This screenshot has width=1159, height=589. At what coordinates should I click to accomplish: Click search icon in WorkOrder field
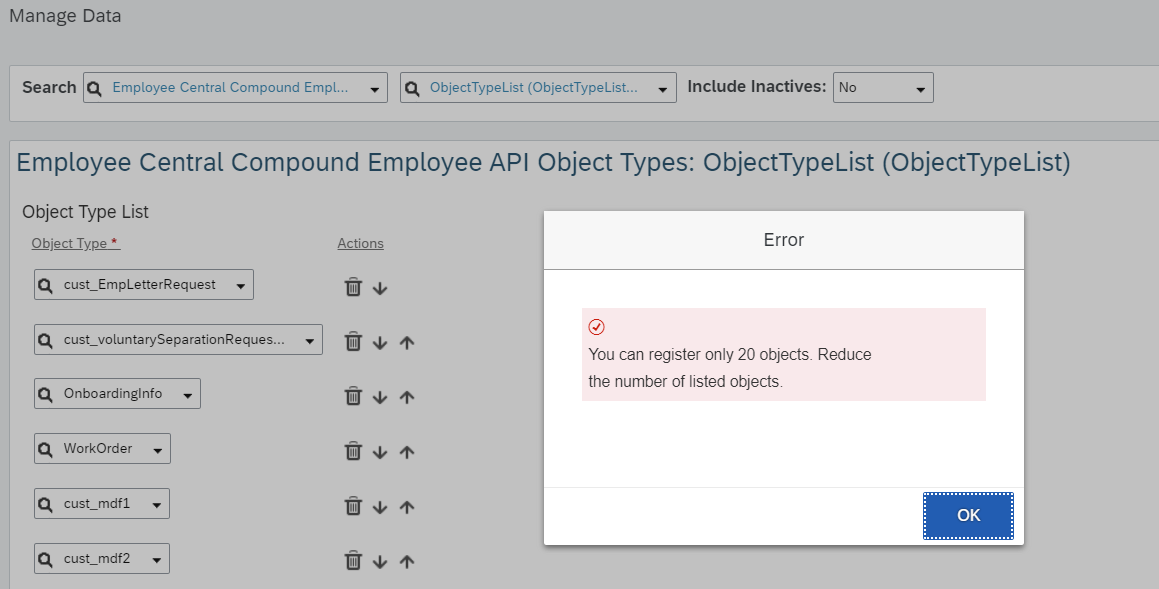45,449
